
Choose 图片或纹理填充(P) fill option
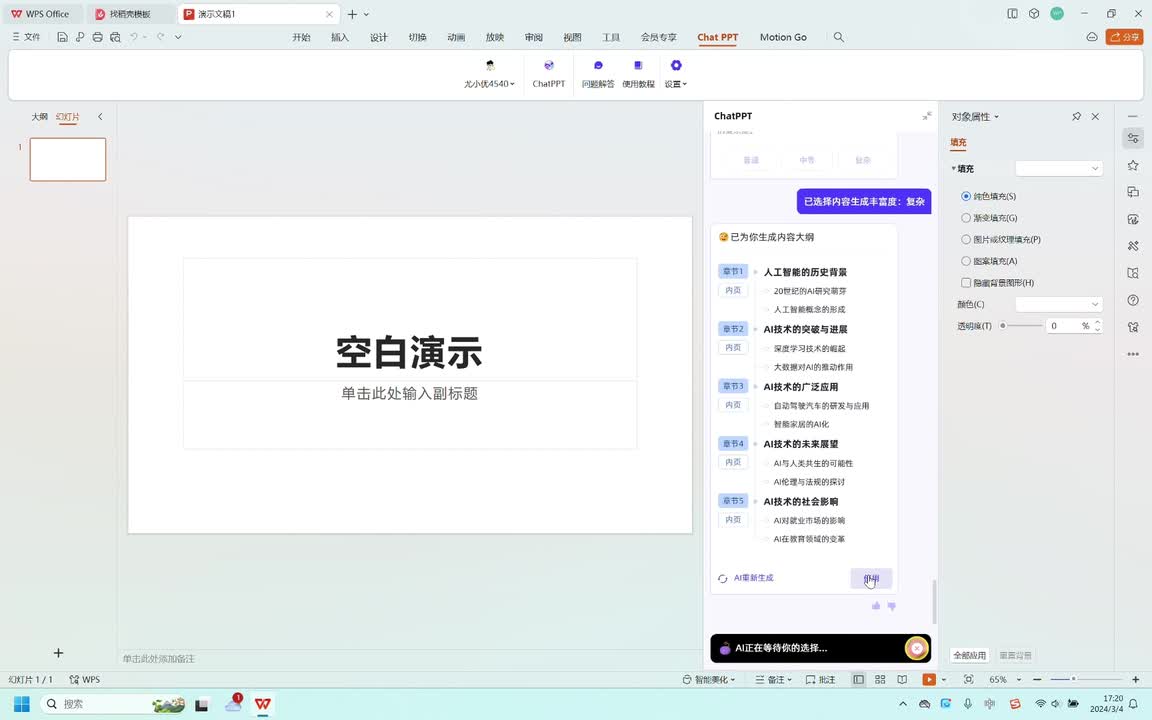[966, 240]
